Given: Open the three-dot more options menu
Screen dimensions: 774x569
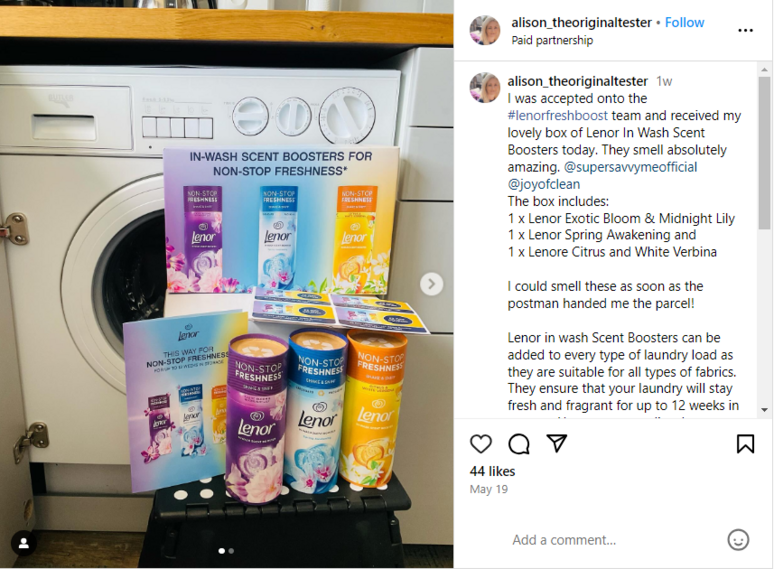Looking at the screenshot, I should (745, 31).
